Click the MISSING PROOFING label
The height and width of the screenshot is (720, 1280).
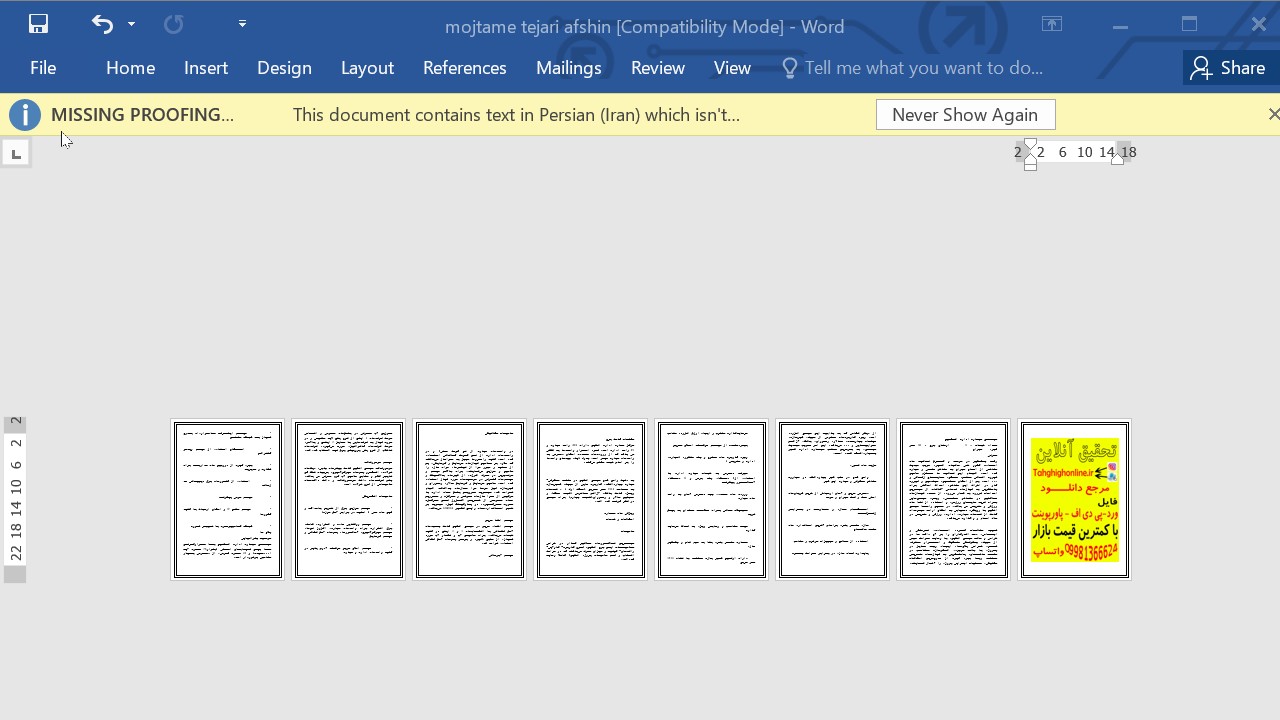pyautogui.click(x=142, y=115)
